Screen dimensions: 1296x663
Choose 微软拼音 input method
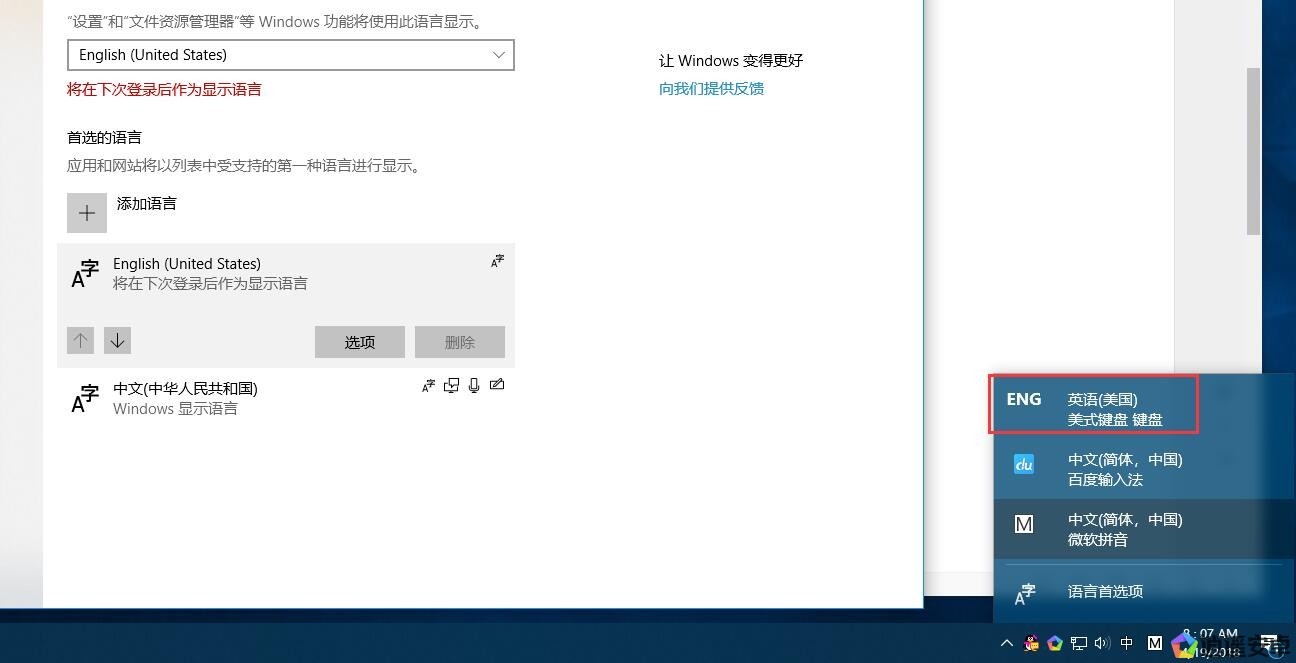[1125, 529]
